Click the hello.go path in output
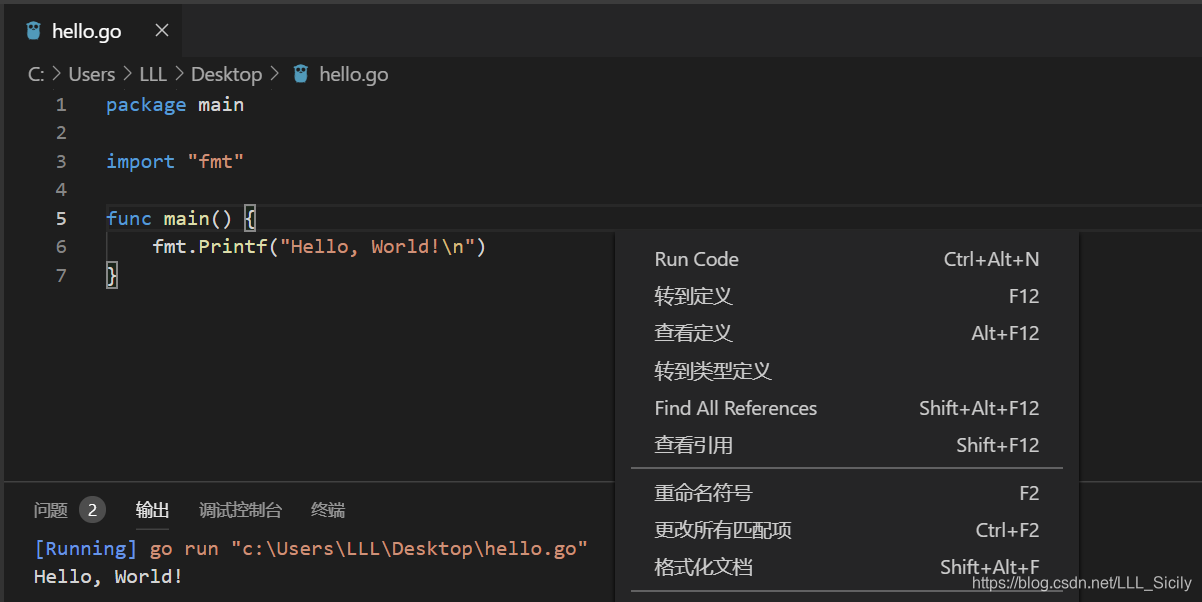Screen dimensions: 1202x602 click(x=409, y=549)
